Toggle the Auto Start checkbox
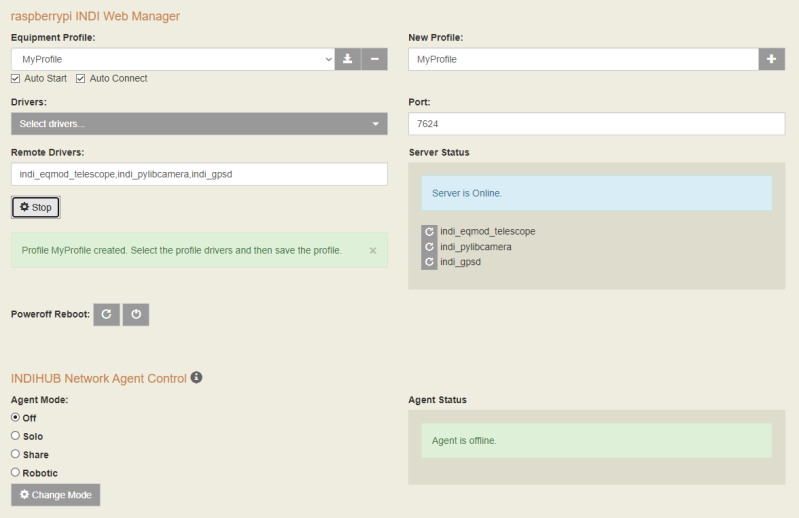 tap(16, 78)
